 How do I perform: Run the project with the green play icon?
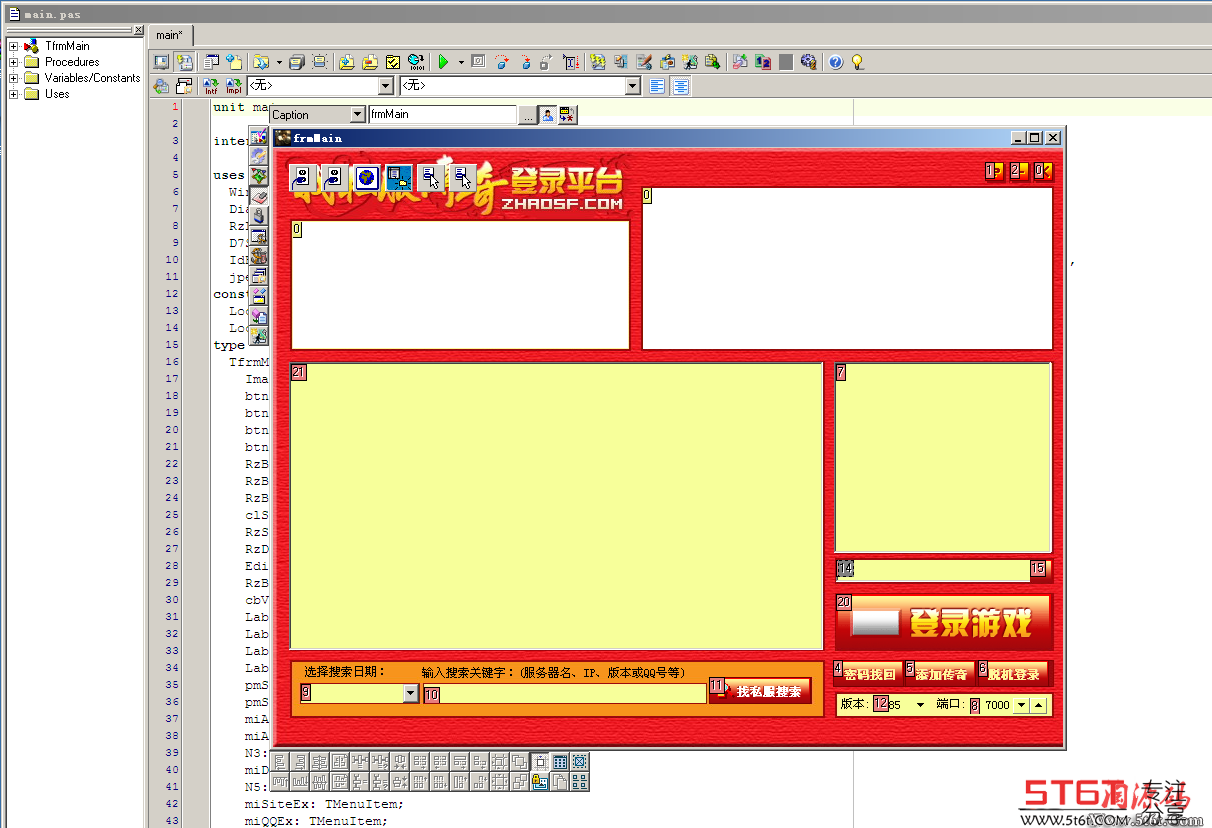tap(443, 62)
